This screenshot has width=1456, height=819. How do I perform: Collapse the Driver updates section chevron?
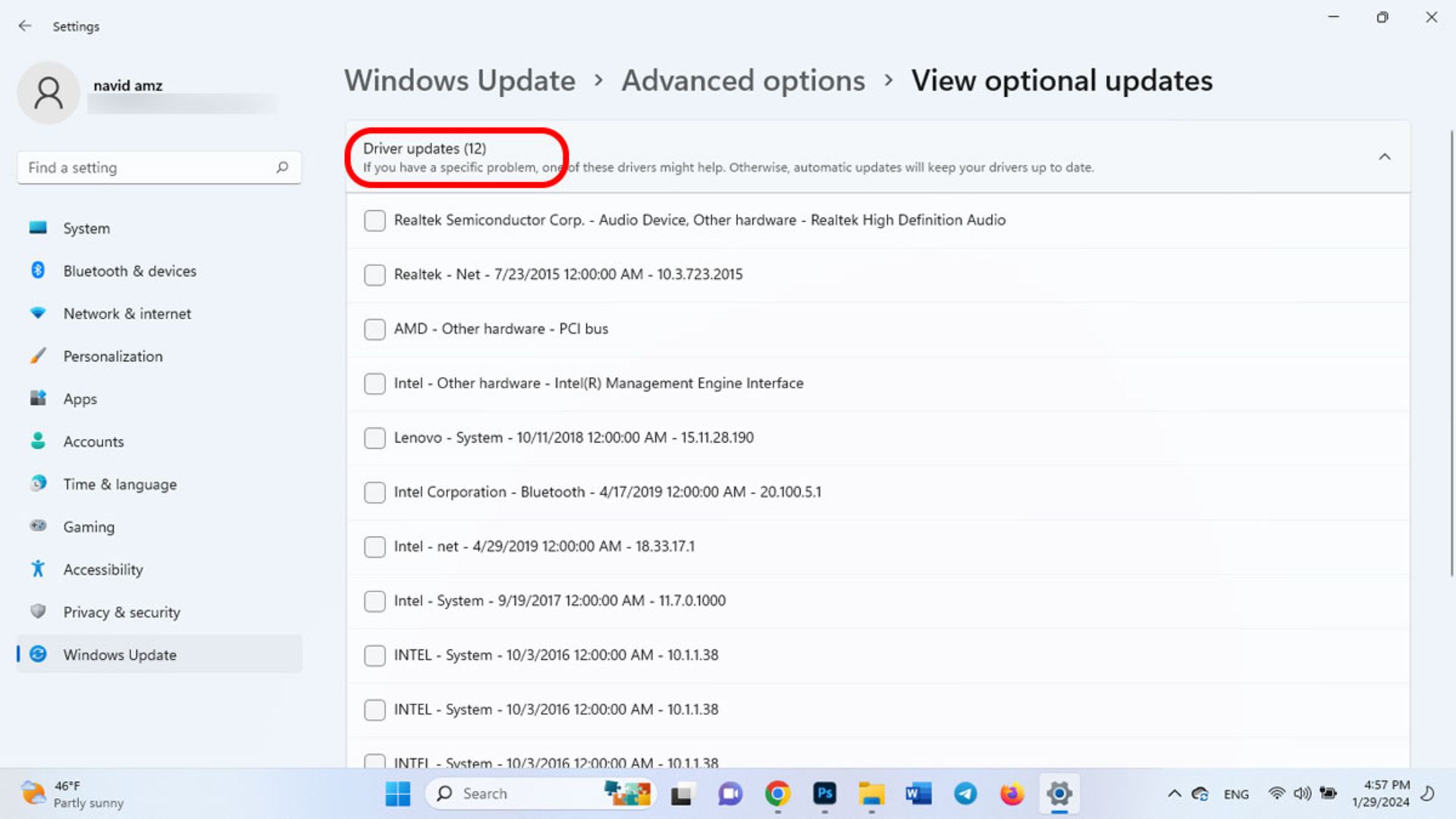(x=1384, y=157)
